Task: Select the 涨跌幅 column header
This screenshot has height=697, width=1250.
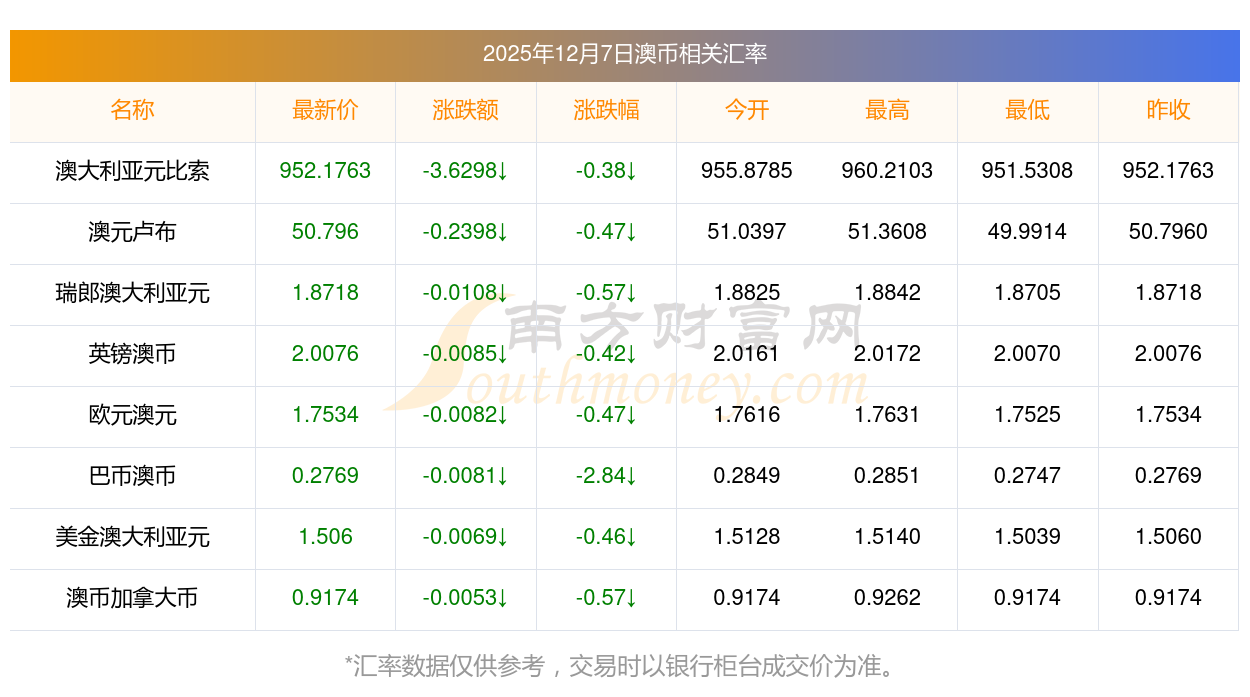Action: 606,110
